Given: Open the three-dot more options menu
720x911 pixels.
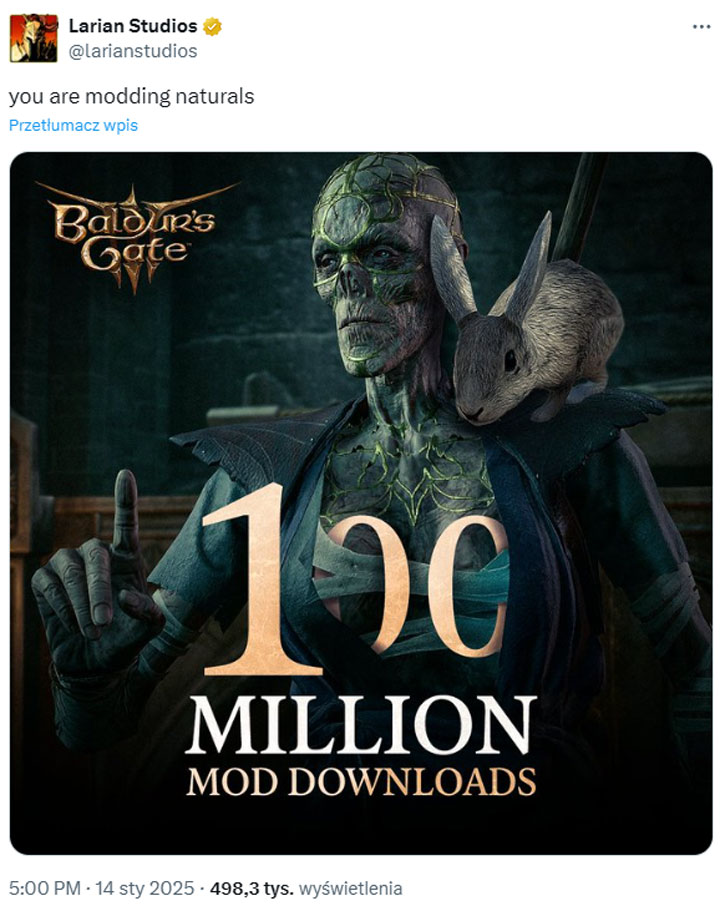Looking at the screenshot, I should click(701, 26).
